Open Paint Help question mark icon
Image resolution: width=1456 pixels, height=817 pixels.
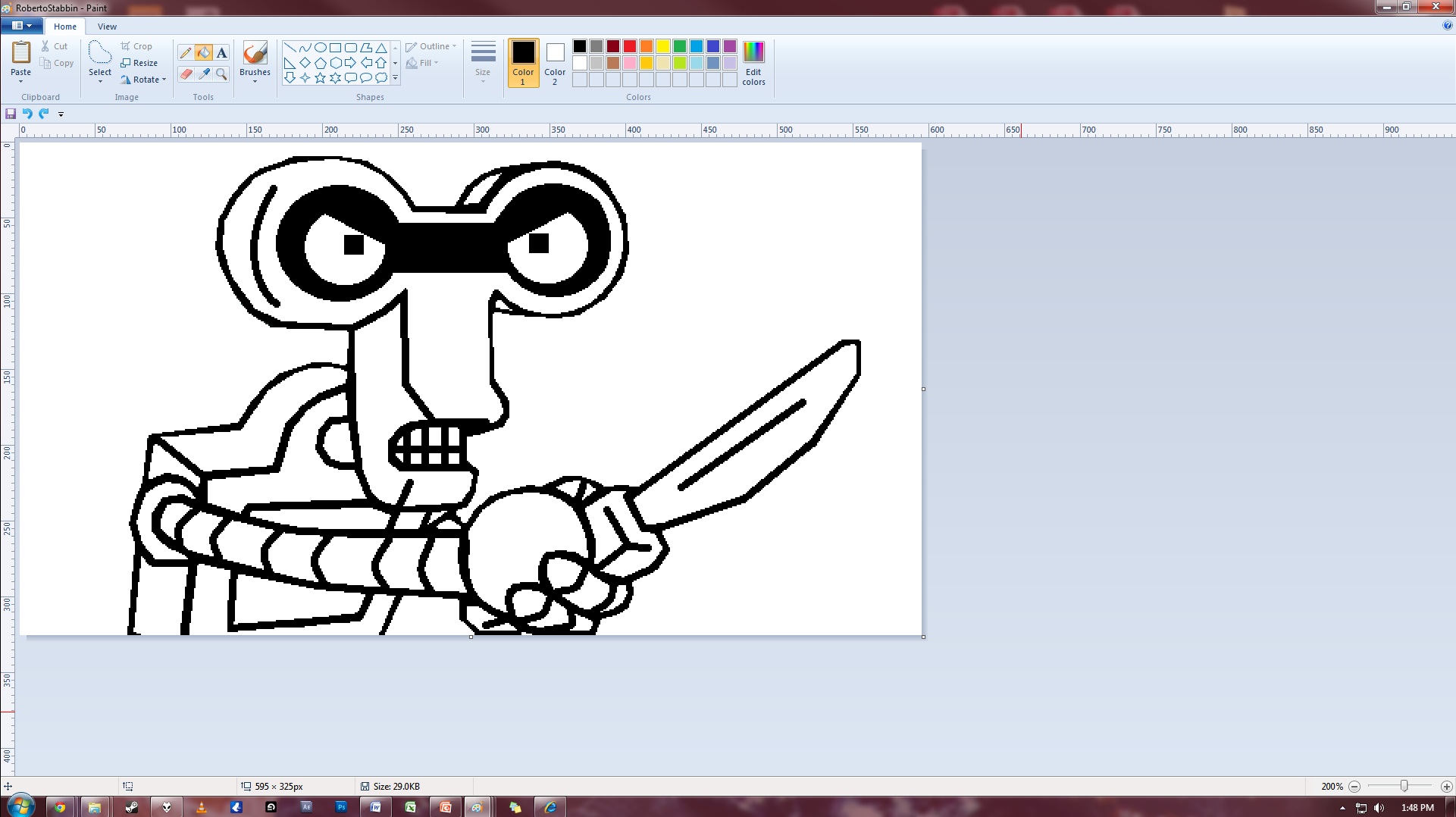pyautogui.click(x=1447, y=26)
